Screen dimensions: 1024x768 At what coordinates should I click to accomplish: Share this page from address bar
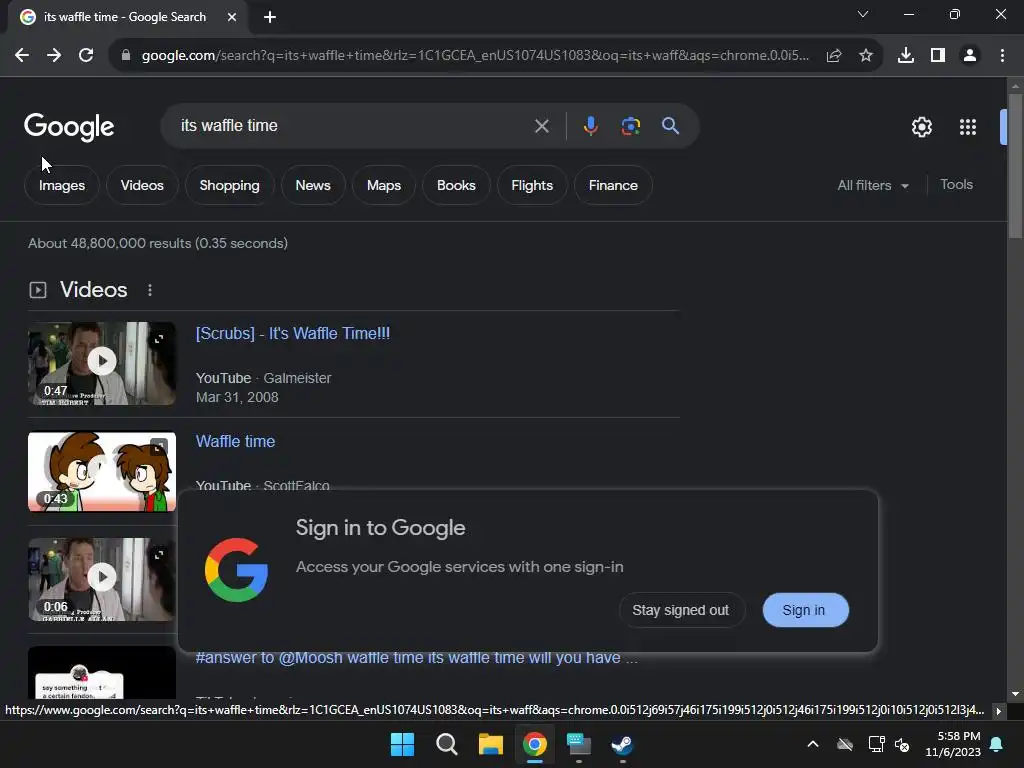(x=834, y=56)
